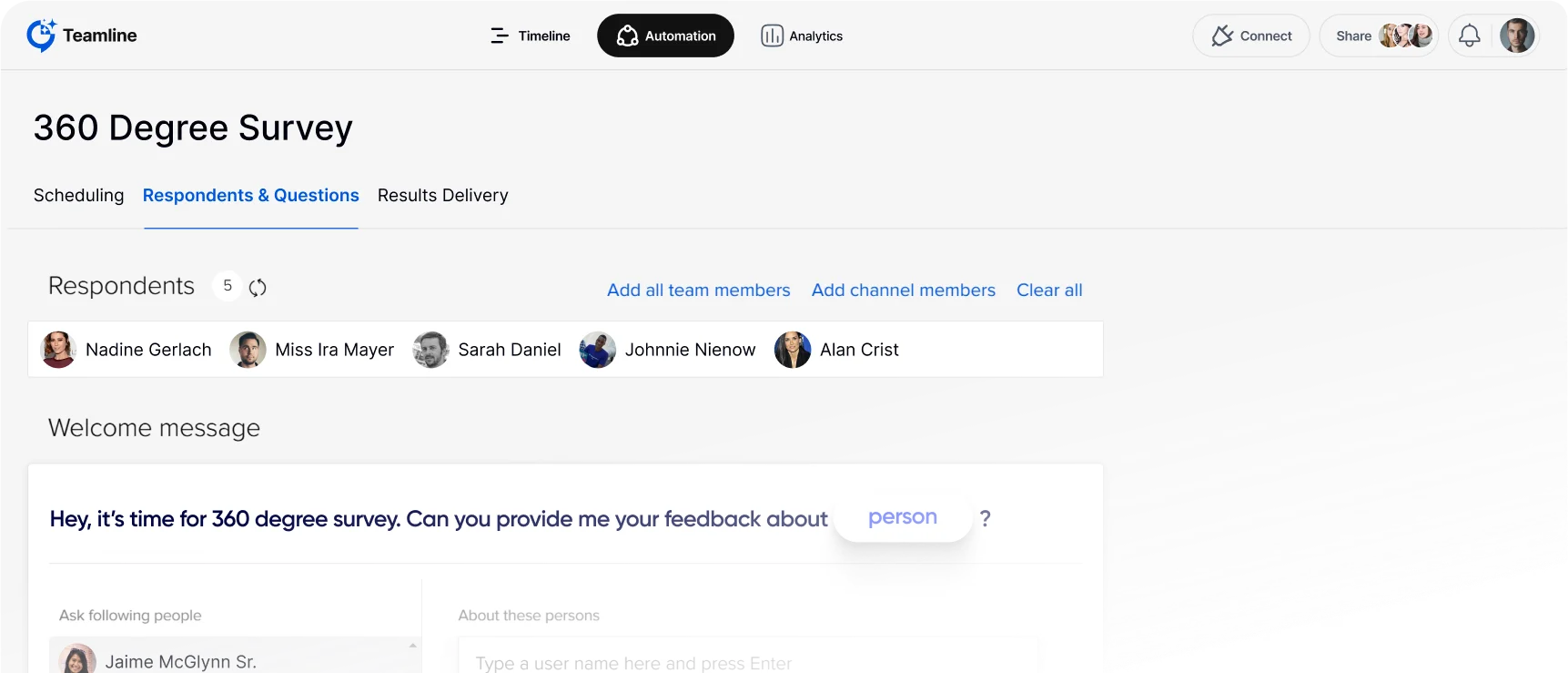Viewport: 1568px width, 673px height.
Task: Click the person placeholder pill
Action: [x=903, y=517]
